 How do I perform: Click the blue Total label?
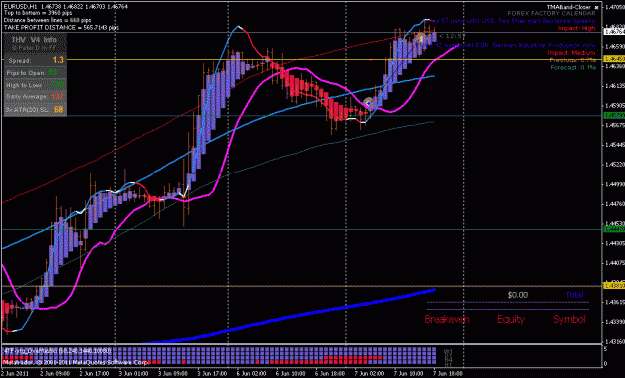tap(574, 295)
